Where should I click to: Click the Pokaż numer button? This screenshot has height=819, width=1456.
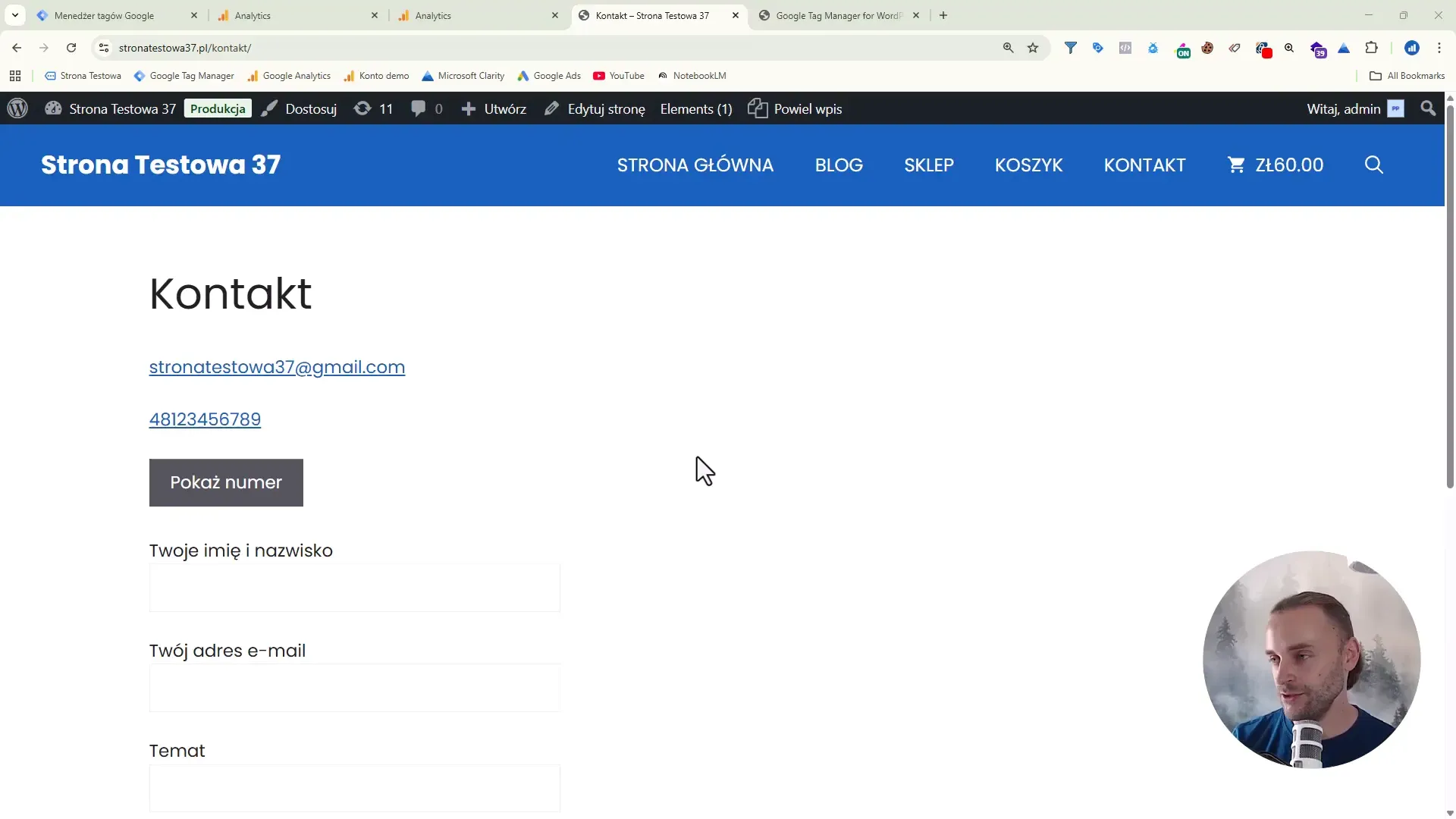pos(226,482)
